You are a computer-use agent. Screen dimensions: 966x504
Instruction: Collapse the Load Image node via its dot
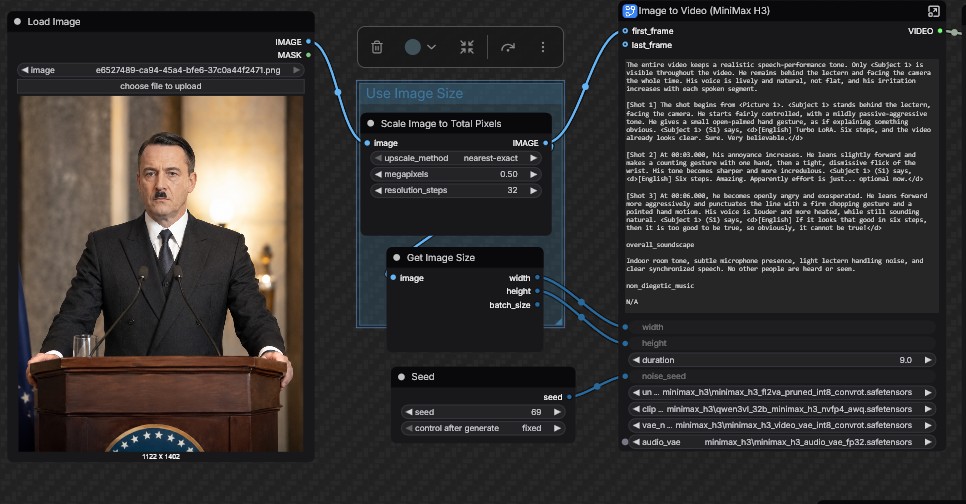pyautogui.click(x=17, y=22)
